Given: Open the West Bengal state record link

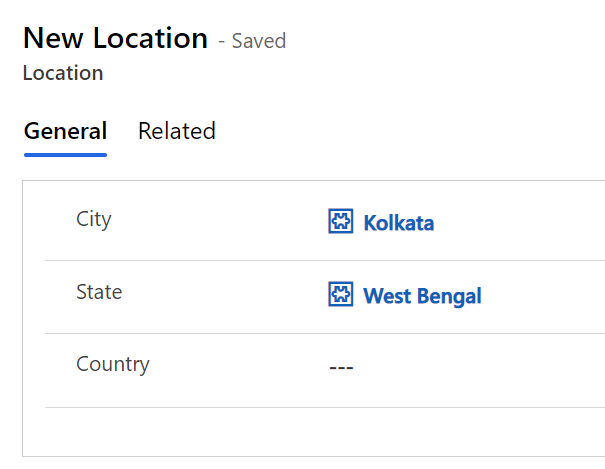Looking at the screenshot, I should click(x=422, y=295).
